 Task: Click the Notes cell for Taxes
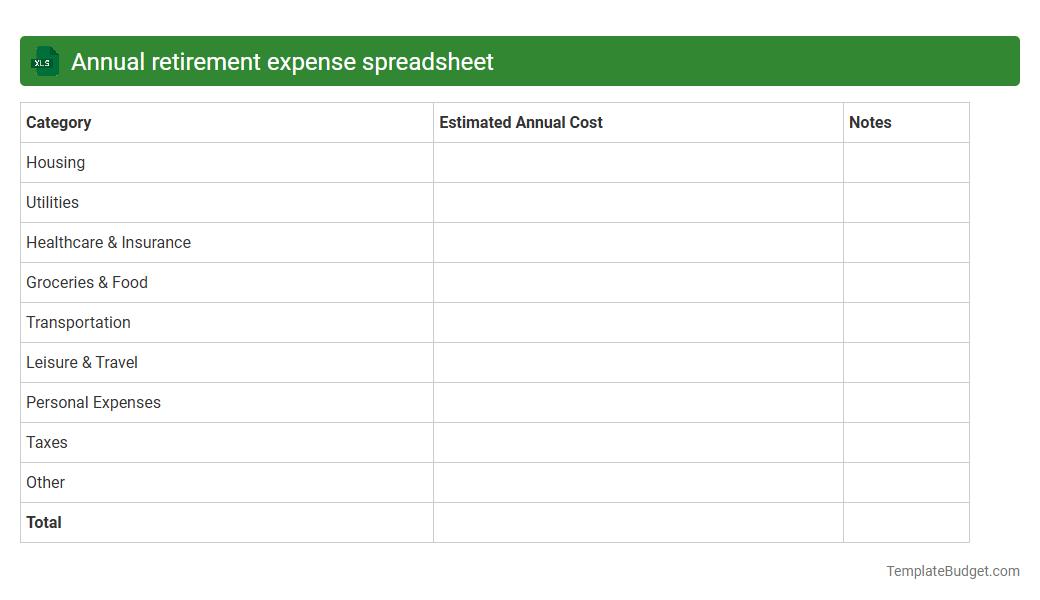(x=906, y=442)
